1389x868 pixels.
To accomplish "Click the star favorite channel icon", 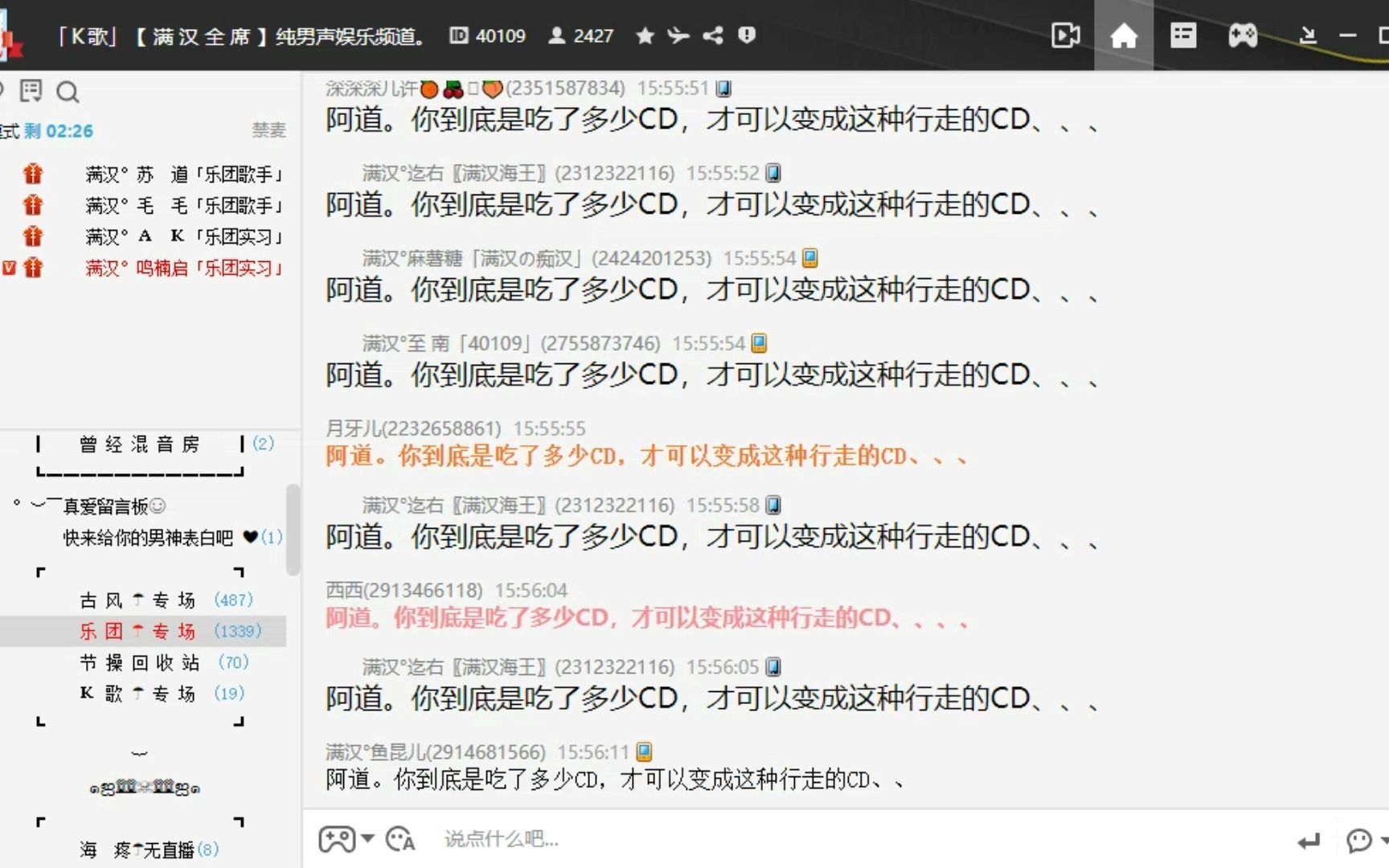I will click(x=645, y=35).
